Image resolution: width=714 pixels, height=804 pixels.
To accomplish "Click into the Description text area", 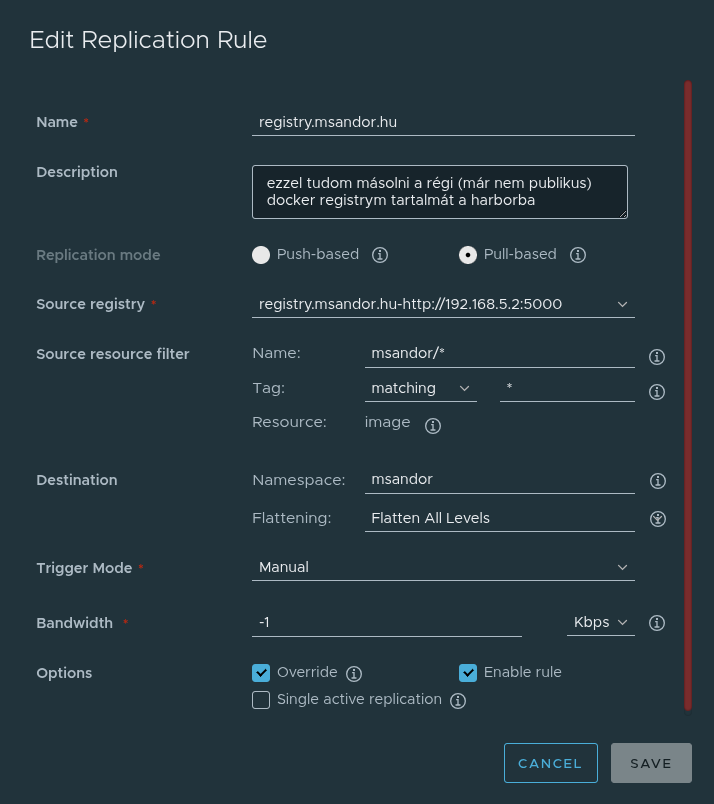I will coord(439,192).
